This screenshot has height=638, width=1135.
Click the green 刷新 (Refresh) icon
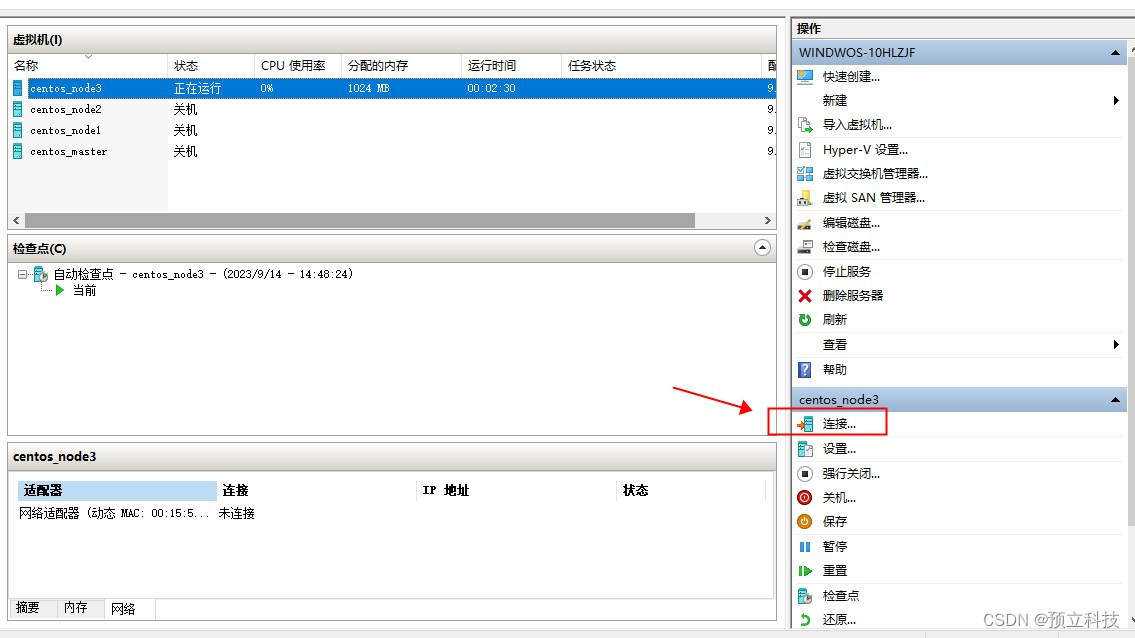tap(805, 319)
